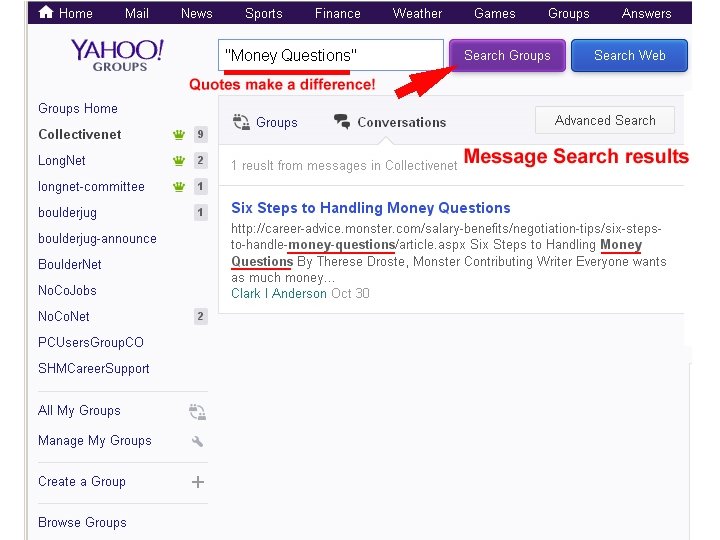Open the NoCoNet unread badge 2
This screenshot has height=540, width=720.
pos(200,316)
